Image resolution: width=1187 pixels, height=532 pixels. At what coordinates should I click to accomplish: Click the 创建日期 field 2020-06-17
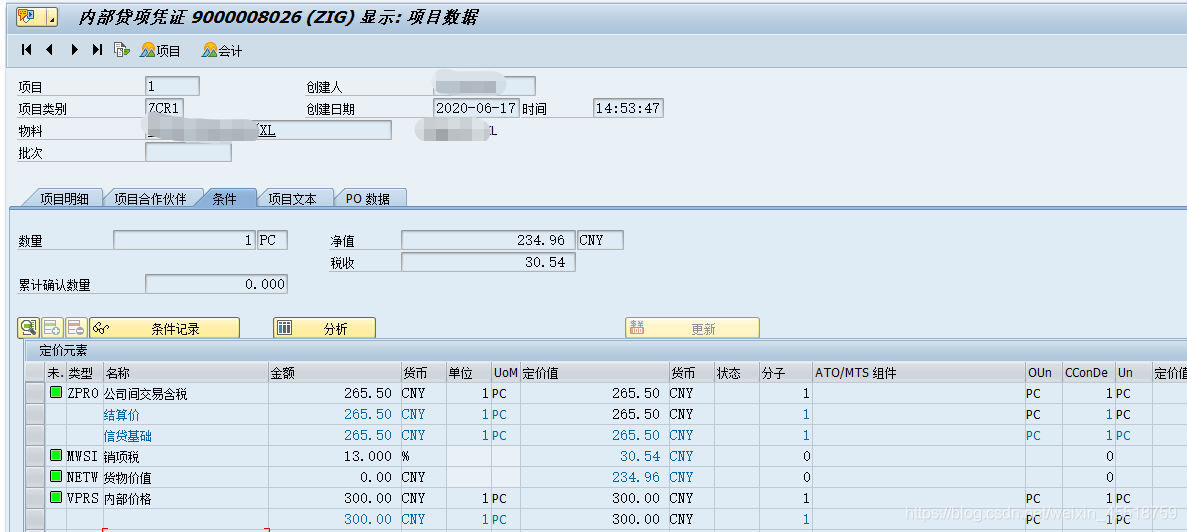pyautogui.click(x=476, y=107)
